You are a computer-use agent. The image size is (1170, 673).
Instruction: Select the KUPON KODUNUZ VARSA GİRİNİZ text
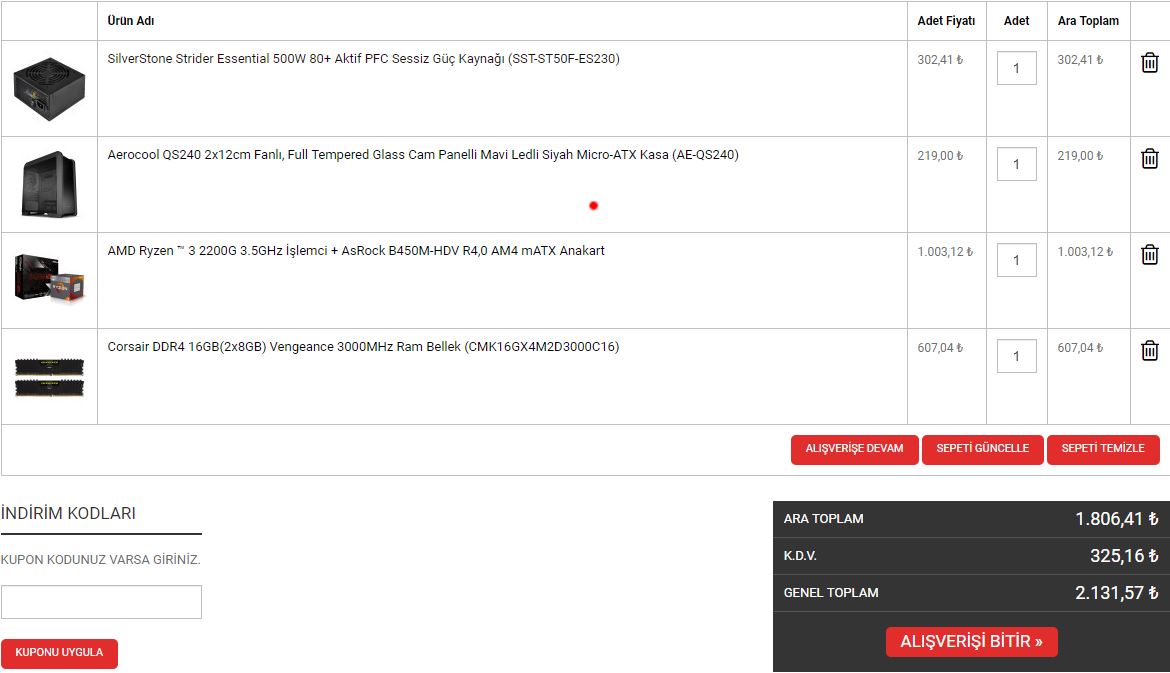101,560
